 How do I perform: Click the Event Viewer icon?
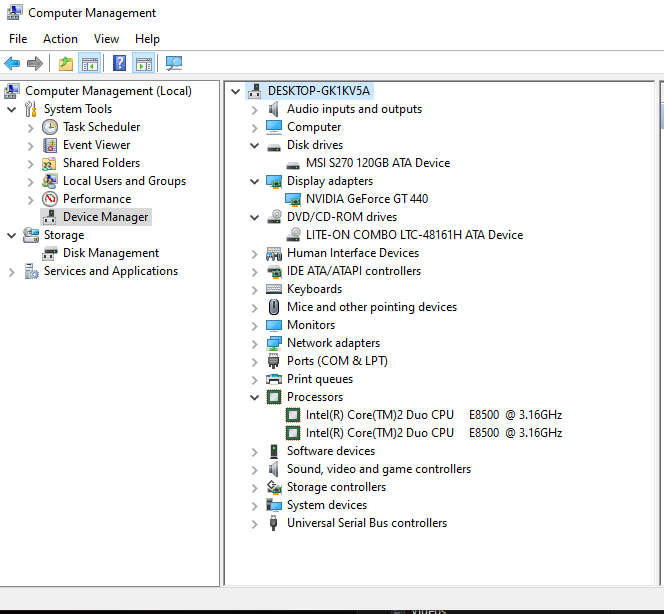[x=50, y=145]
